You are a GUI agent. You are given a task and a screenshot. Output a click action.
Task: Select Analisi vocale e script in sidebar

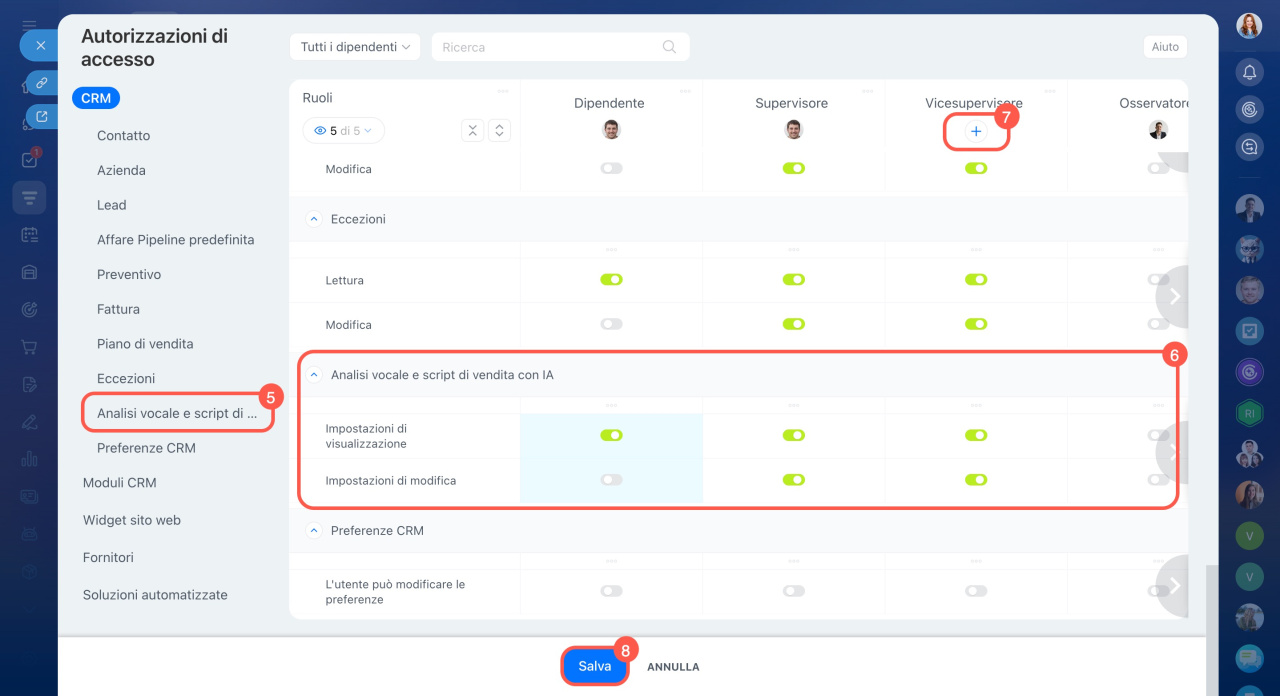coord(177,413)
